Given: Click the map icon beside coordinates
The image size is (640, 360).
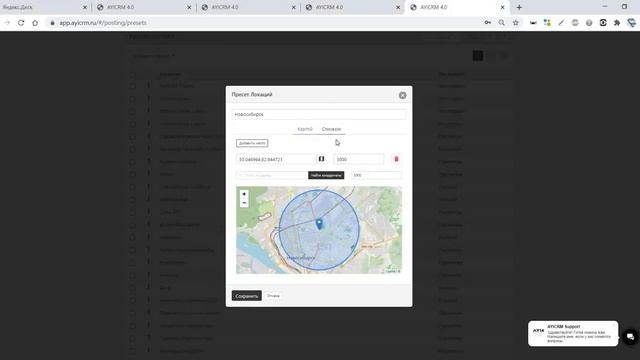Looking at the screenshot, I should [322, 159].
